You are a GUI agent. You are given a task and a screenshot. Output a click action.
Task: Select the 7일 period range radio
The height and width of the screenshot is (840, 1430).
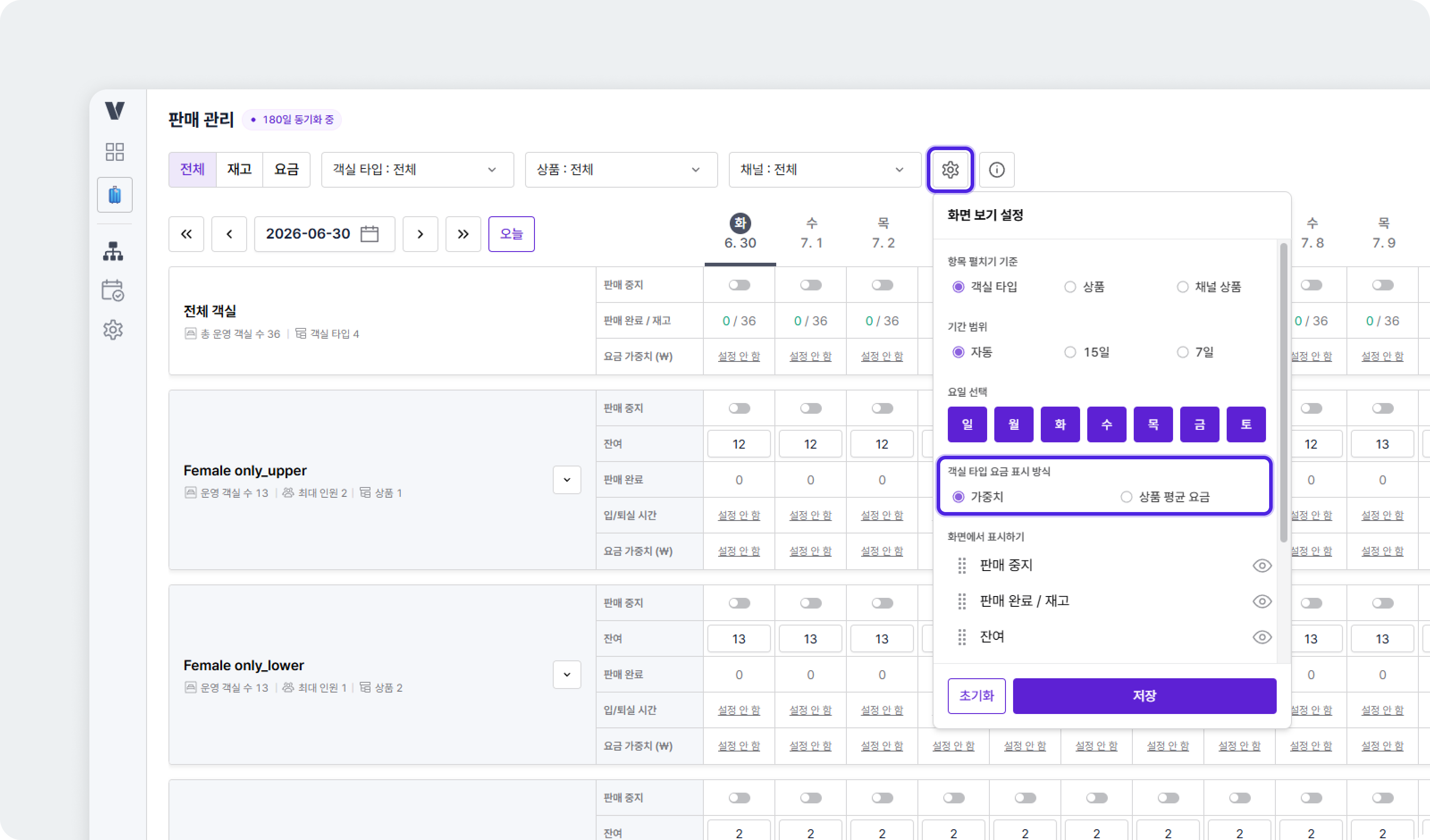point(1182,352)
